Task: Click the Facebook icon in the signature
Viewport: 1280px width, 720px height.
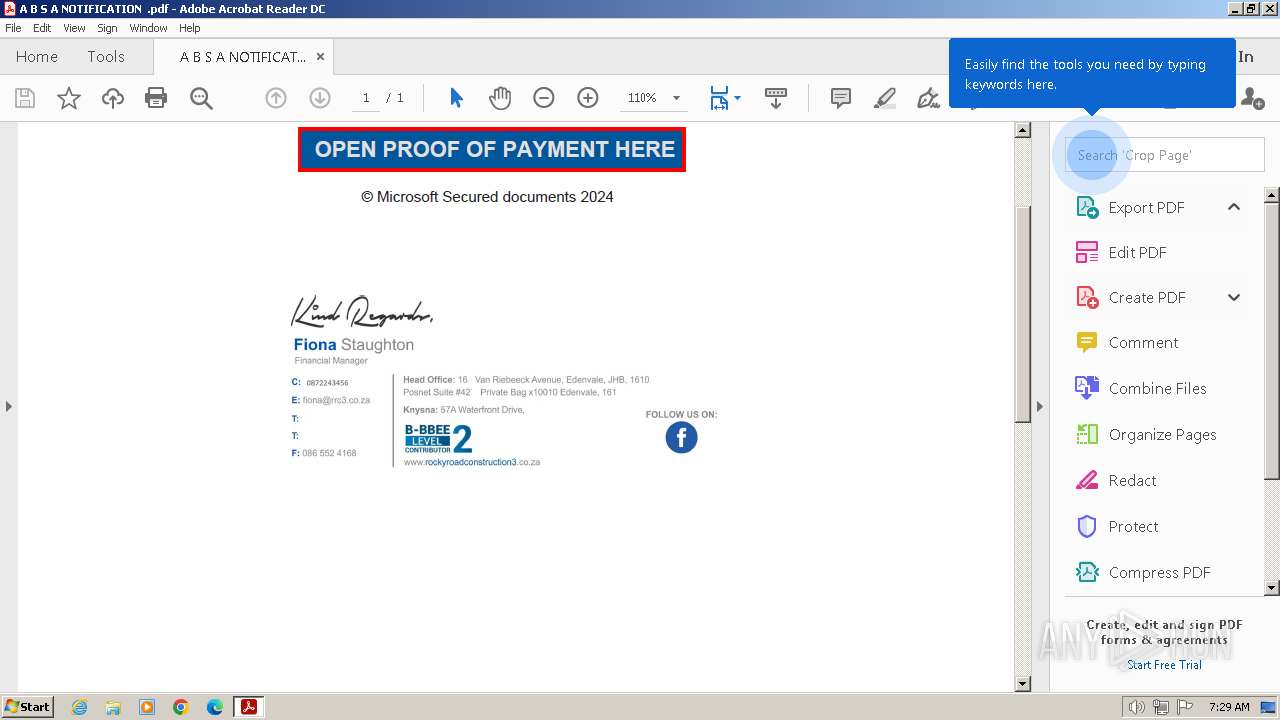Action: (x=681, y=437)
